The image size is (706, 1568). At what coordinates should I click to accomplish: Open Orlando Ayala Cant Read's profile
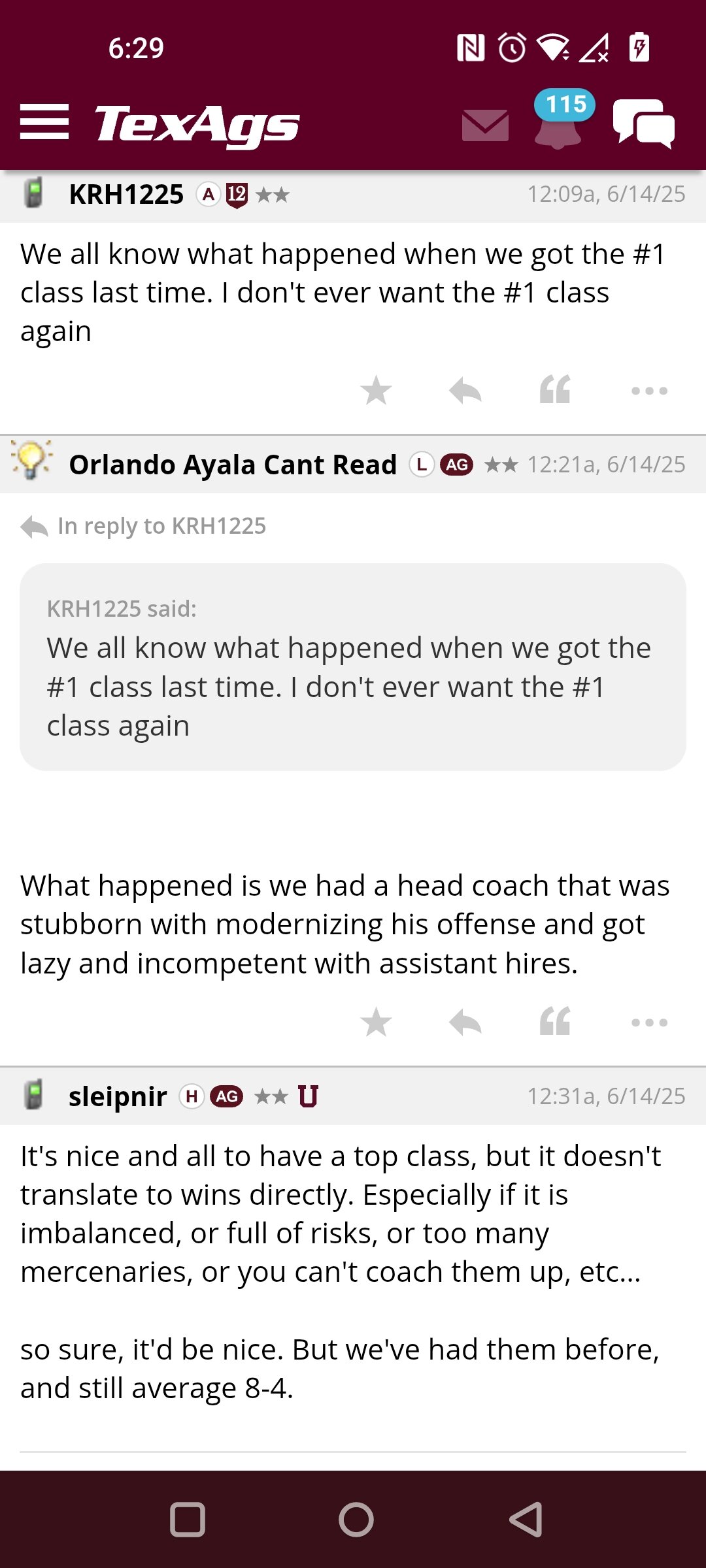pyautogui.click(x=233, y=465)
